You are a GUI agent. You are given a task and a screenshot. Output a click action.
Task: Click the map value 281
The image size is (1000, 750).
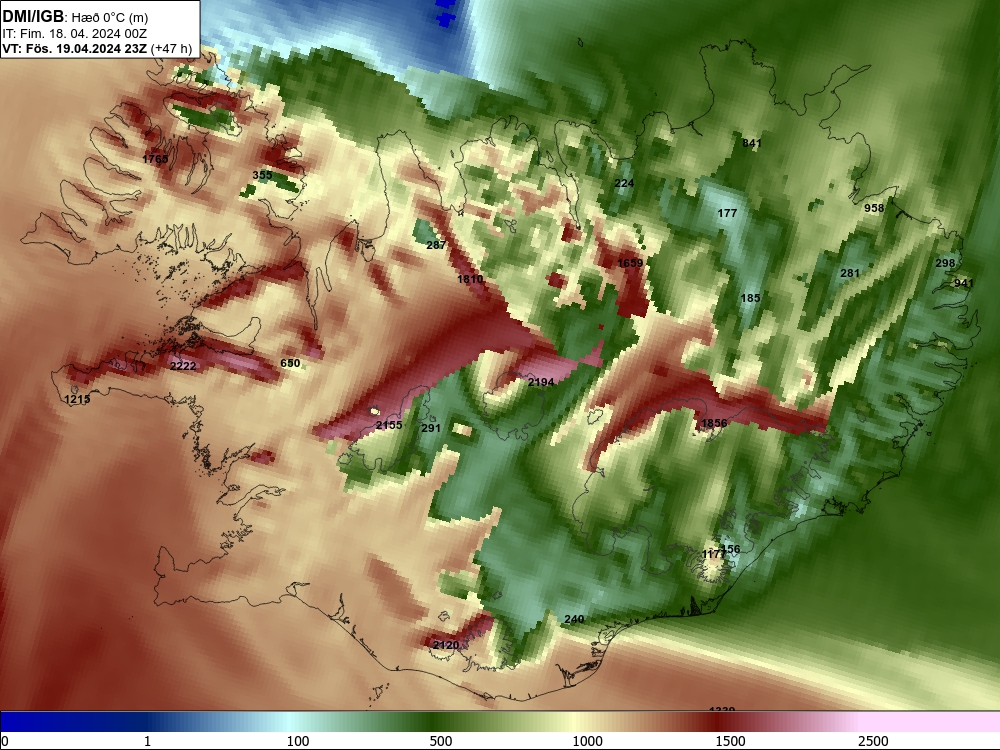point(849,273)
